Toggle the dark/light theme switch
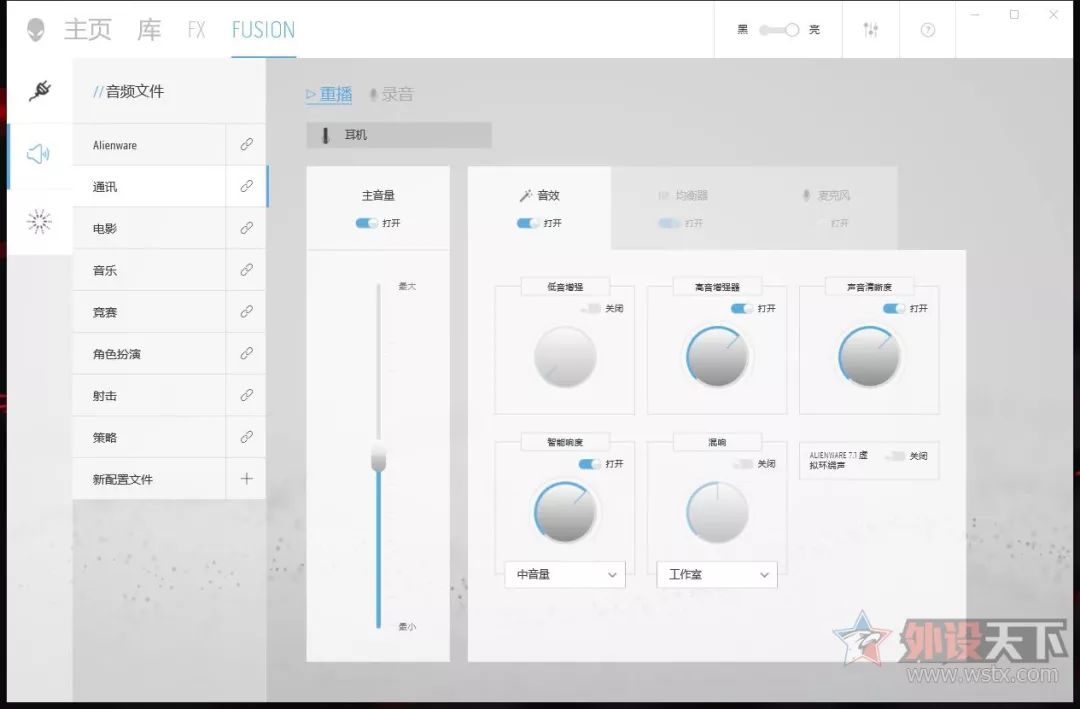Image resolution: width=1080 pixels, height=709 pixels. pos(779,30)
